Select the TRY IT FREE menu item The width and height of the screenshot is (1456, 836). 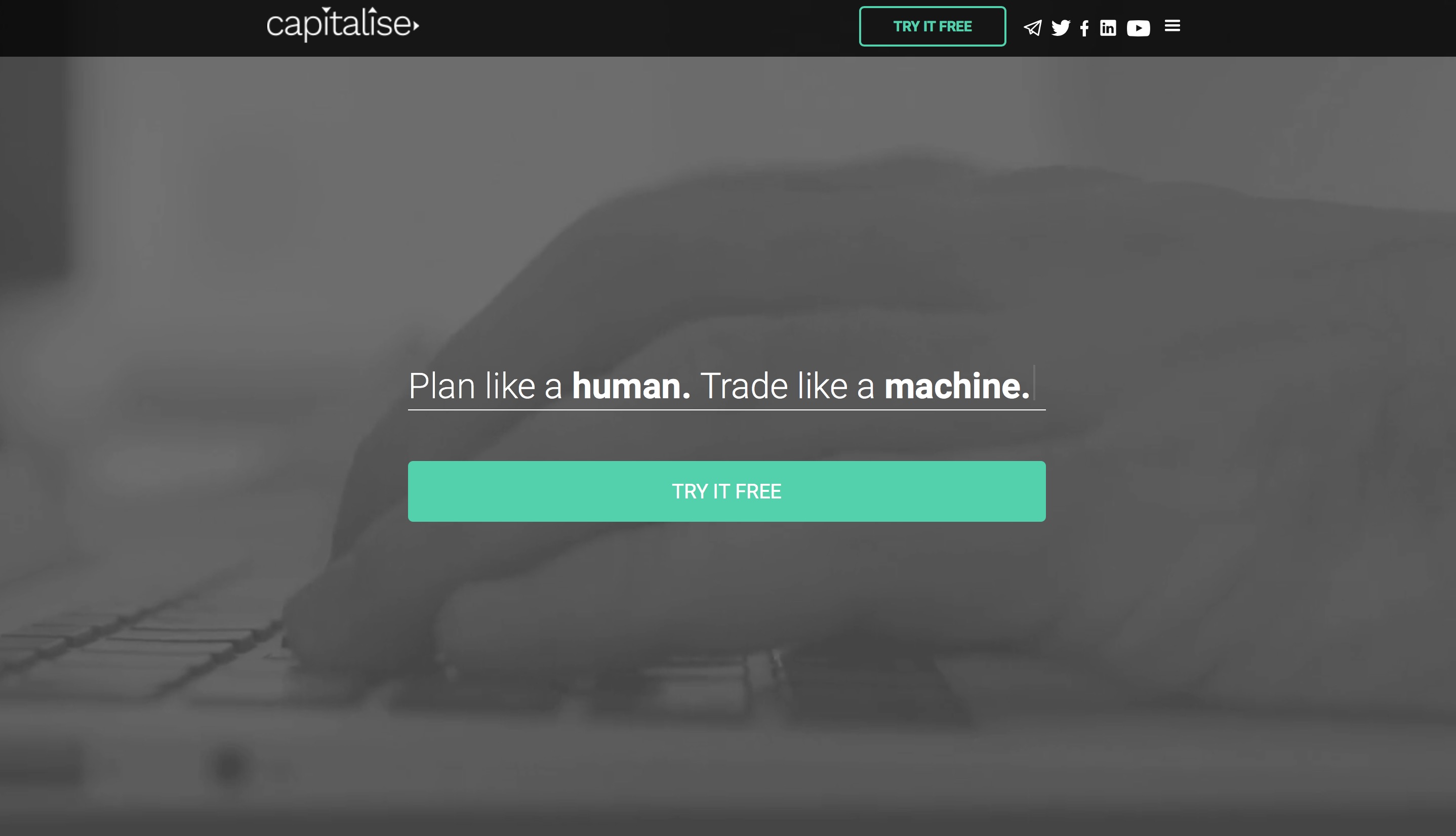coord(932,25)
